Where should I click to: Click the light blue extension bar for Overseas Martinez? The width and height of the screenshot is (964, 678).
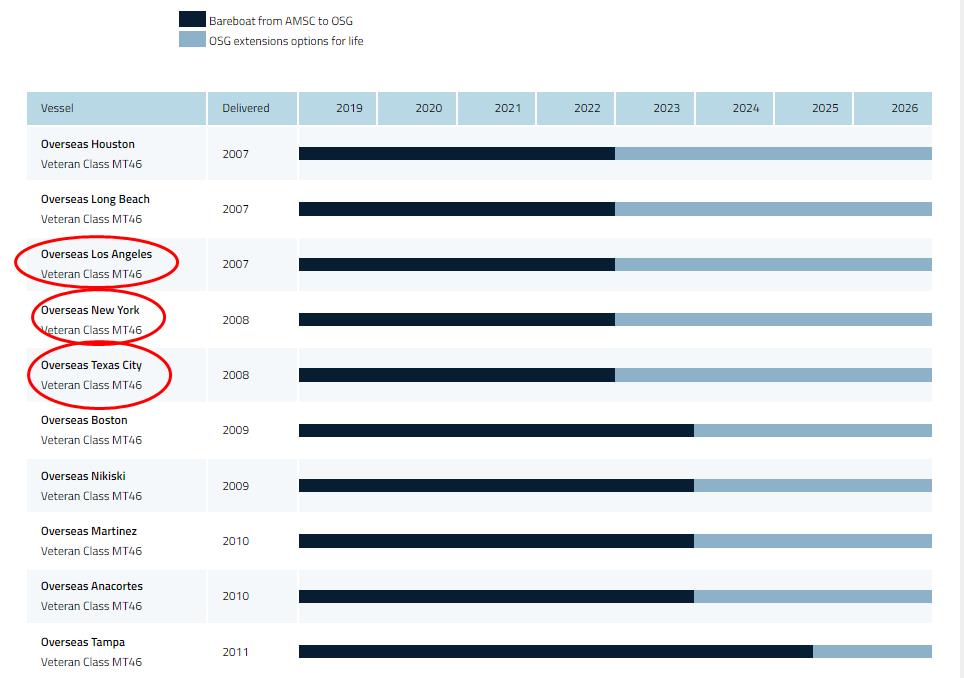point(813,541)
